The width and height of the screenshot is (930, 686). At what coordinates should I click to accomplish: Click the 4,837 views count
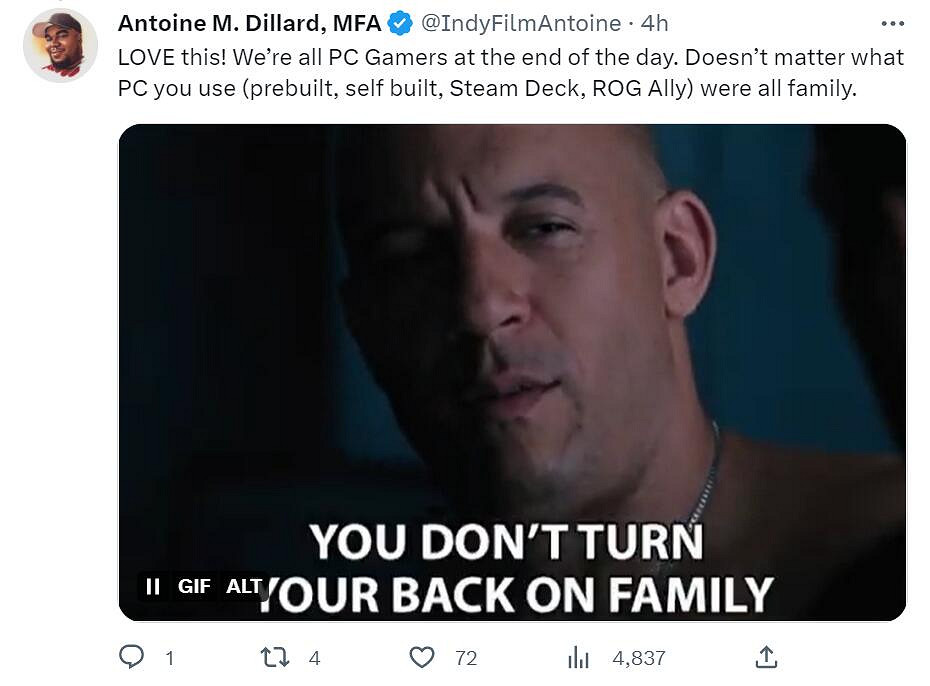coord(639,658)
